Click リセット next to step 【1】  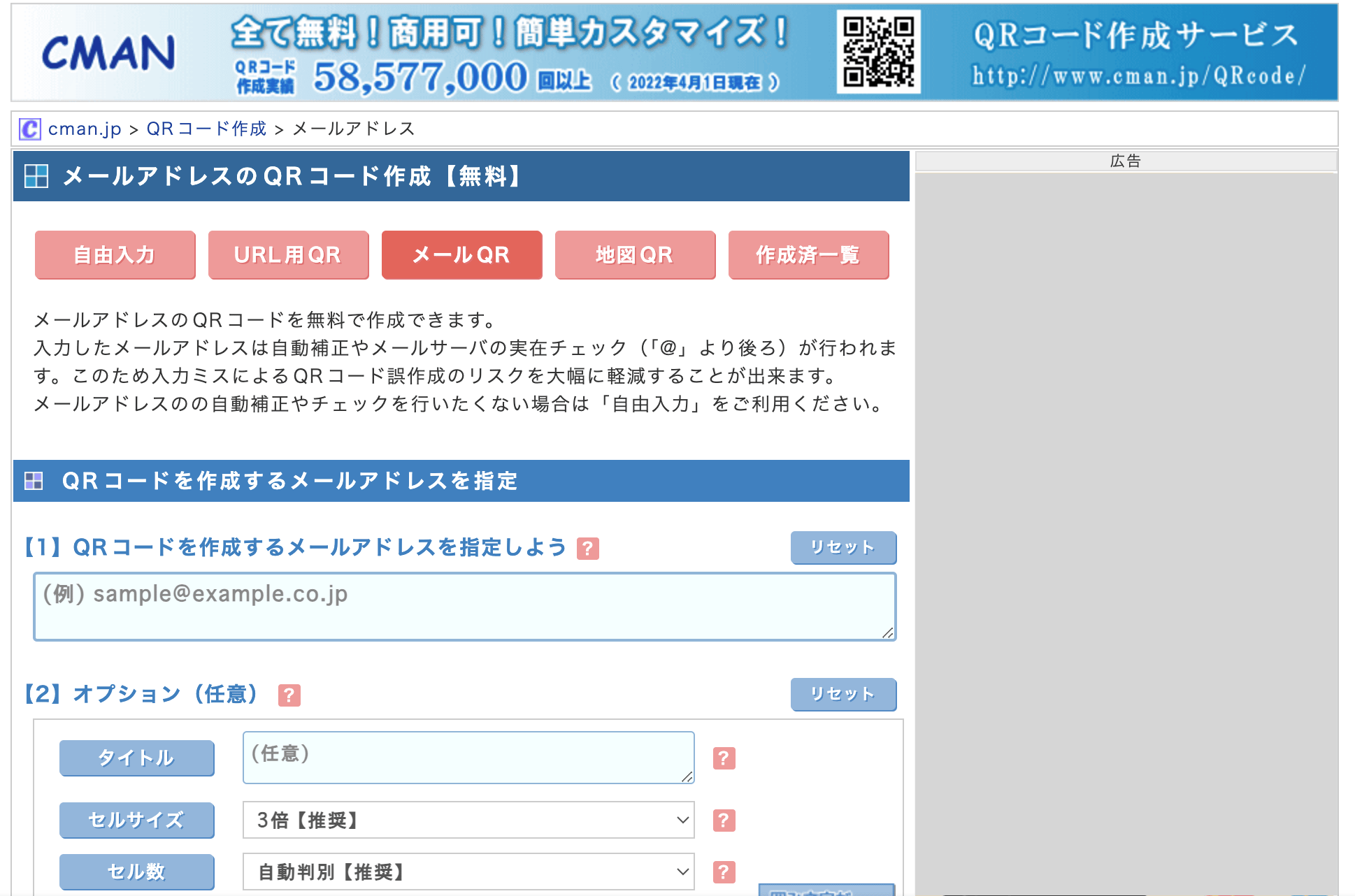coord(843,548)
